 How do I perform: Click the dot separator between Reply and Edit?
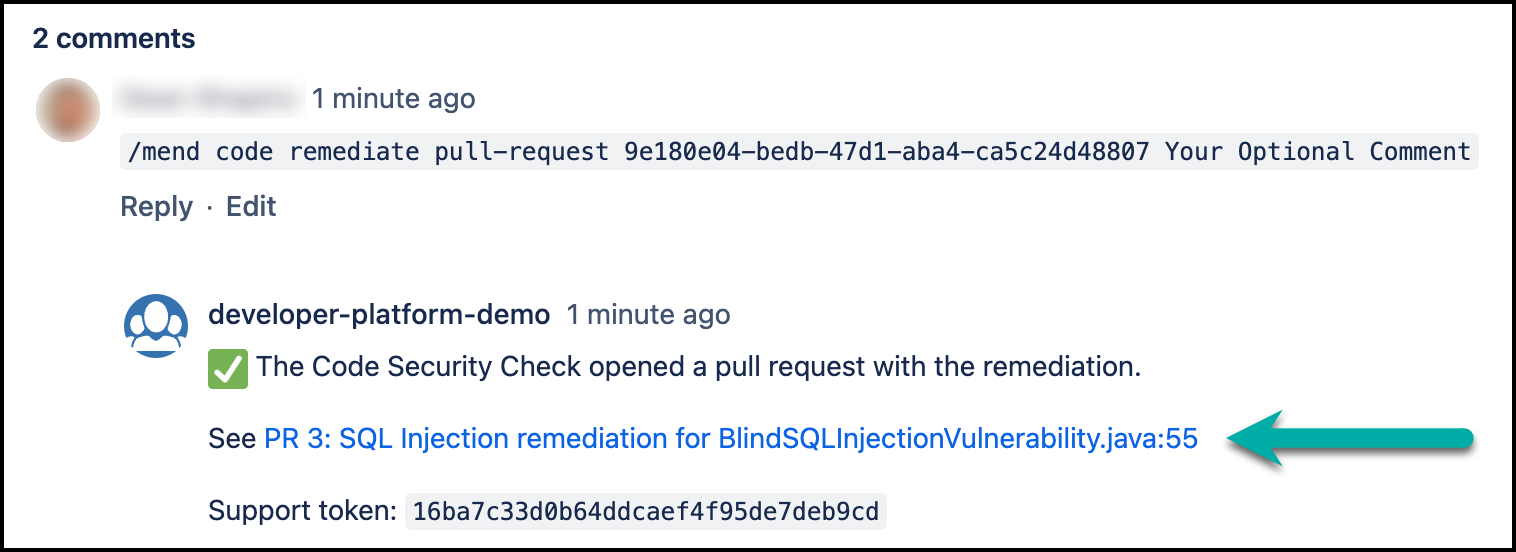(210, 207)
